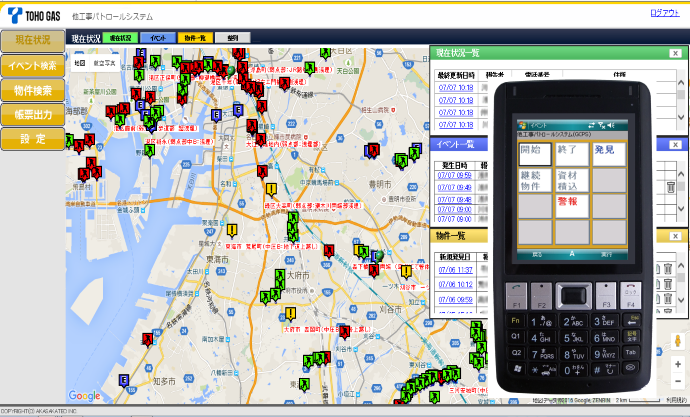The height and width of the screenshot is (417, 690).
Task: Tap the Windows Start logo on phone screen
Action: click(522, 125)
